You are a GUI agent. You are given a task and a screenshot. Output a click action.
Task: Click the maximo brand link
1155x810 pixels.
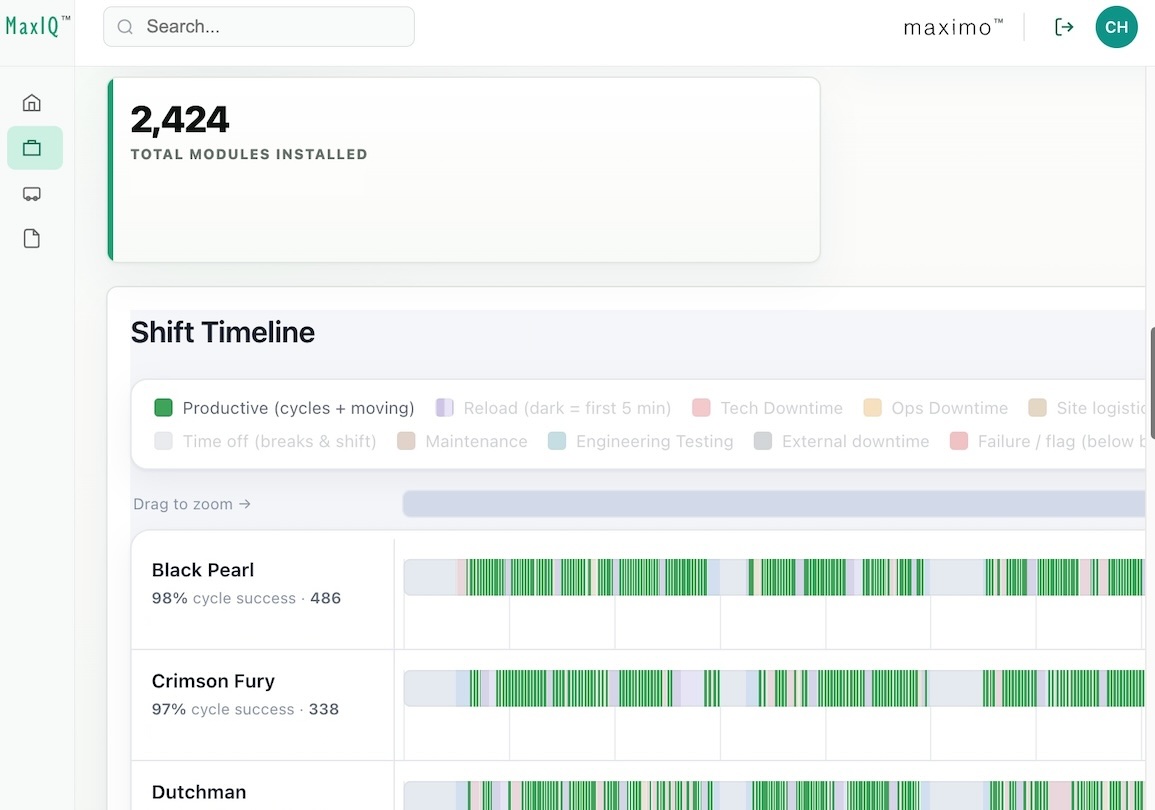coord(952,27)
